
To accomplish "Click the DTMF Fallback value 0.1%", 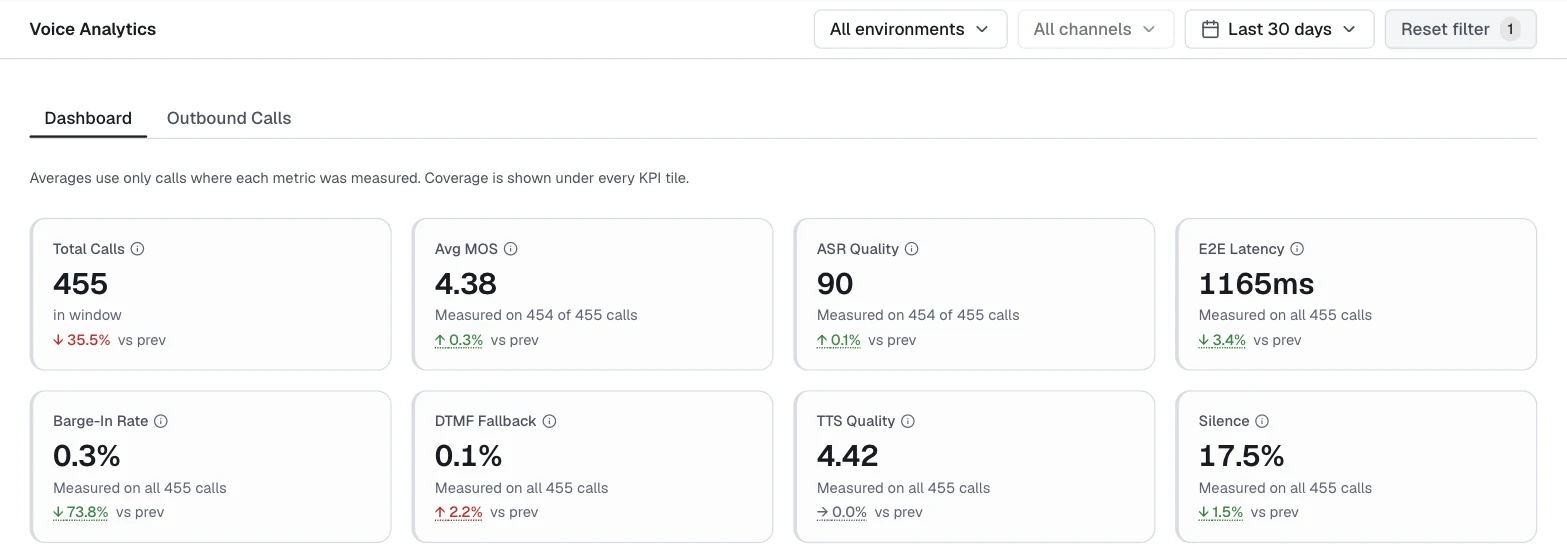I will (468, 456).
